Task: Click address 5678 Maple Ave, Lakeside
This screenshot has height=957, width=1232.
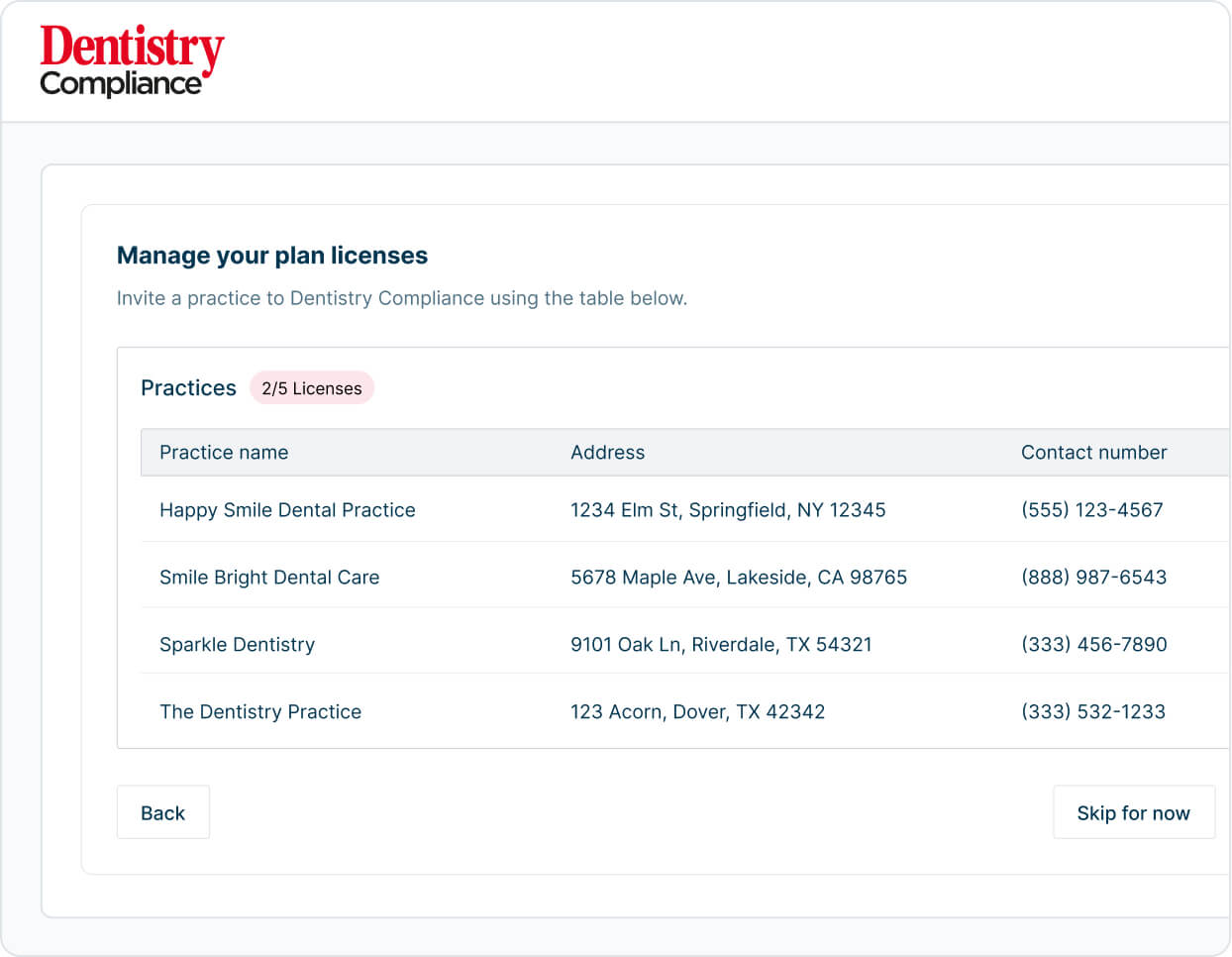Action: point(738,578)
